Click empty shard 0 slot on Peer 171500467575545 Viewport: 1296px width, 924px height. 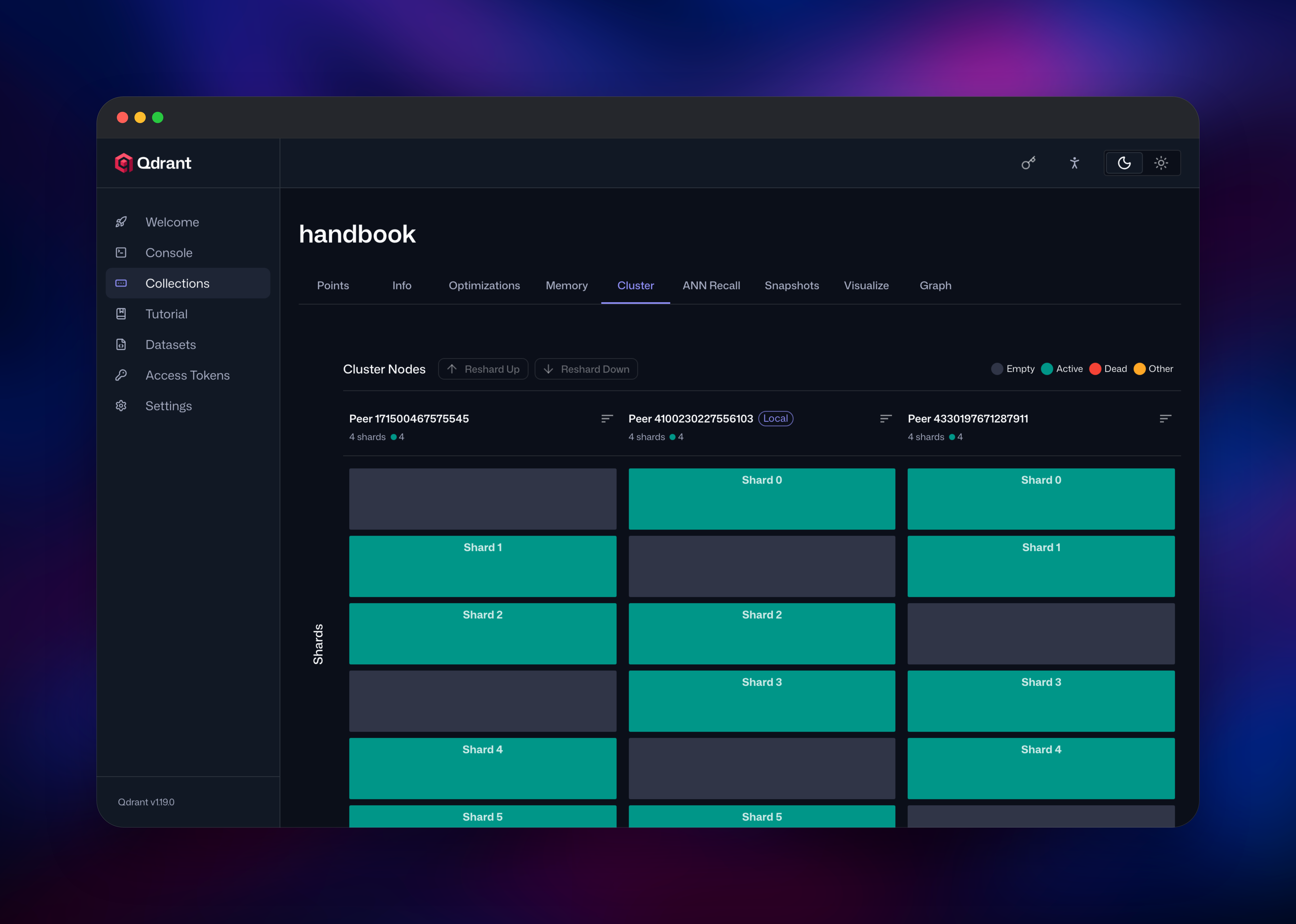pyautogui.click(x=483, y=499)
